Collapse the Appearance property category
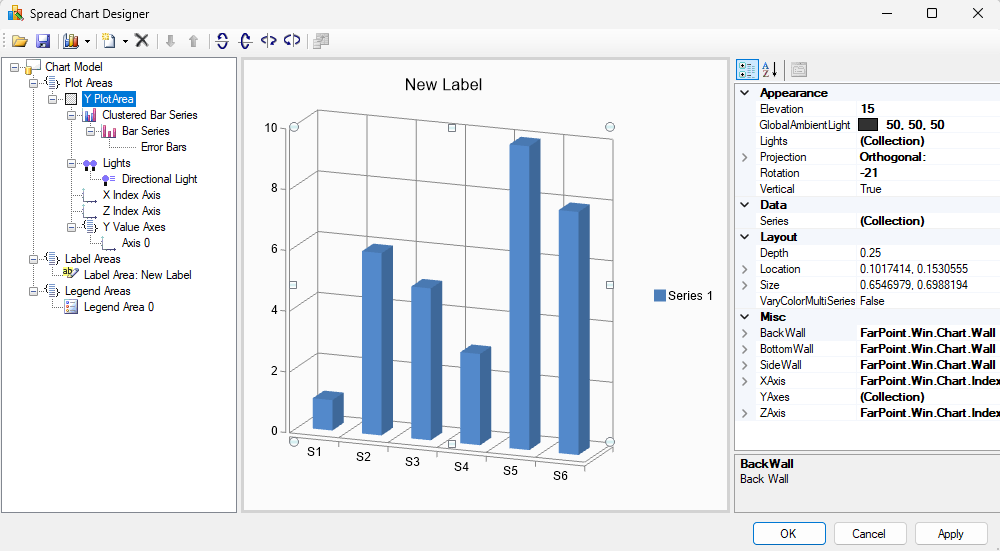The width and height of the screenshot is (1000, 551). point(744,93)
